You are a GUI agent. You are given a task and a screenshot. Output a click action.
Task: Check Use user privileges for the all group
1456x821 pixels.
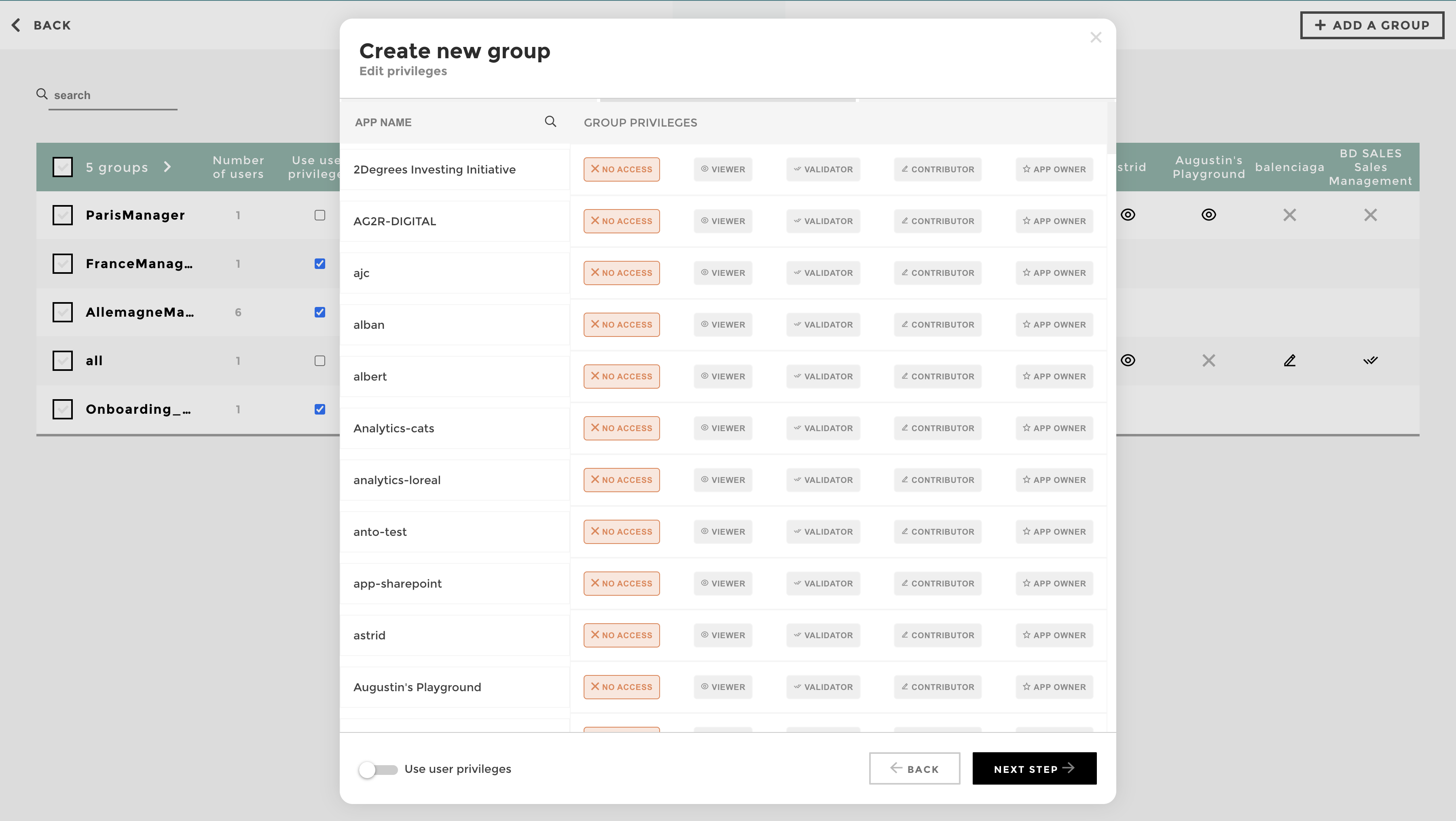pyautogui.click(x=320, y=360)
